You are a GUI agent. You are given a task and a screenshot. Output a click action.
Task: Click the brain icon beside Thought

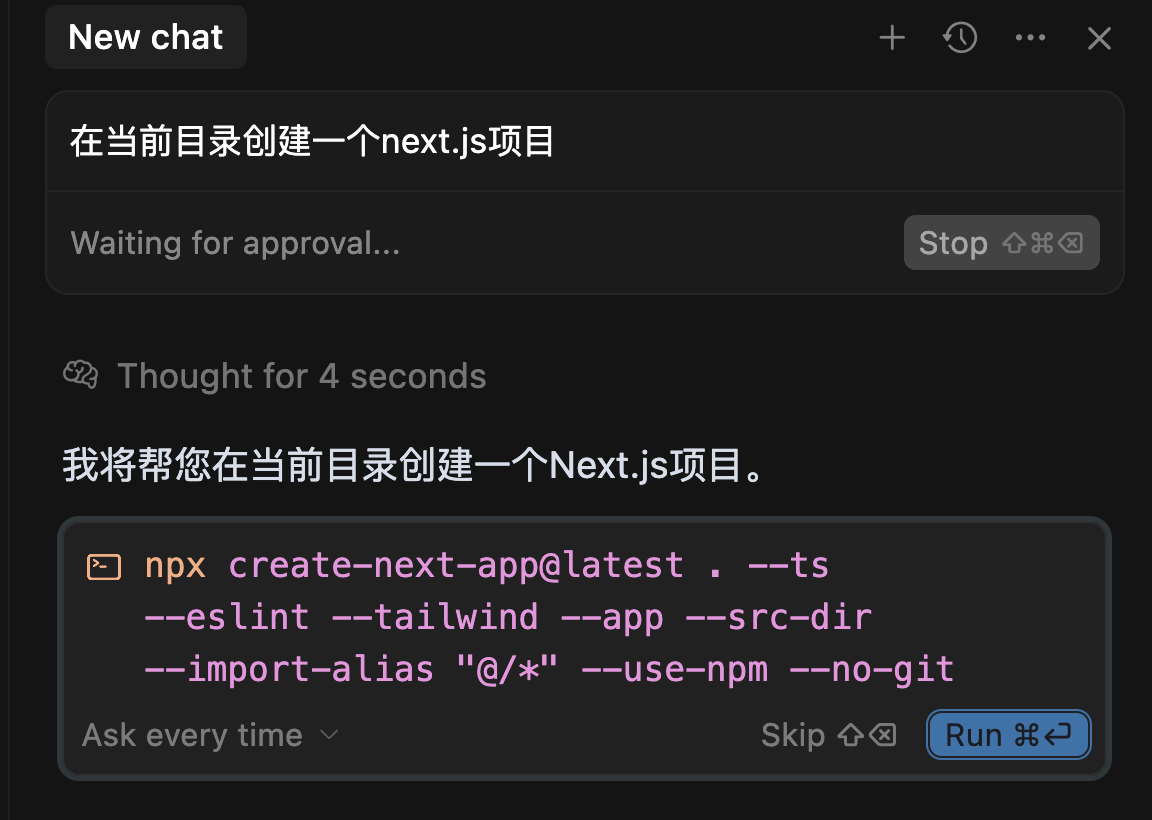click(x=80, y=375)
